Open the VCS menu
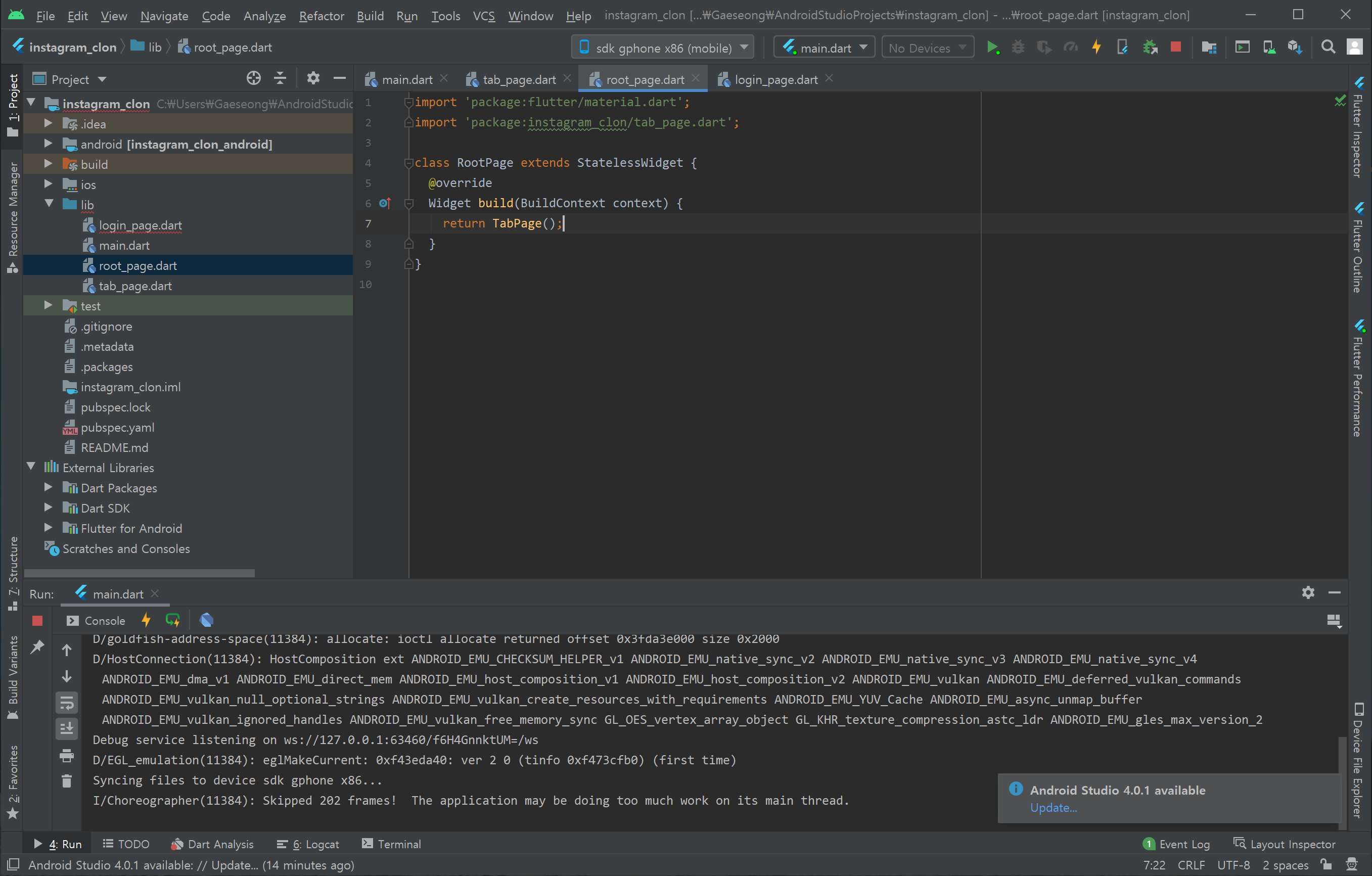This screenshot has width=1372, height=876. pos(483,15)
